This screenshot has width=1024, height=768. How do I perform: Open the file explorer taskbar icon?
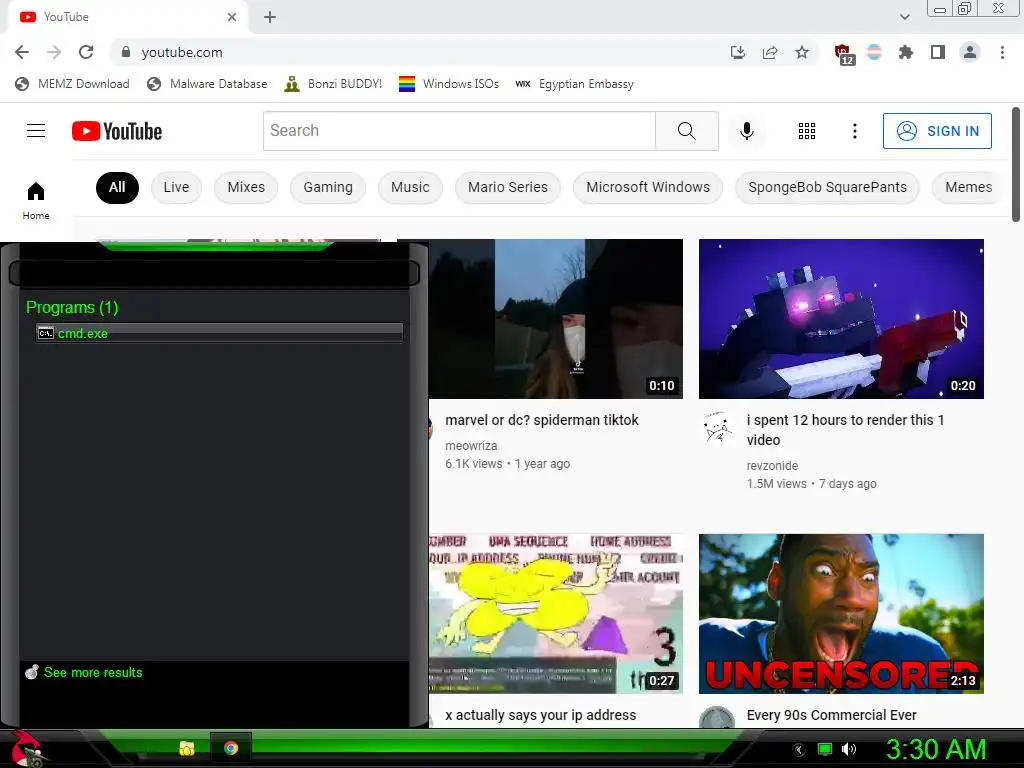[x=187, y=748]
